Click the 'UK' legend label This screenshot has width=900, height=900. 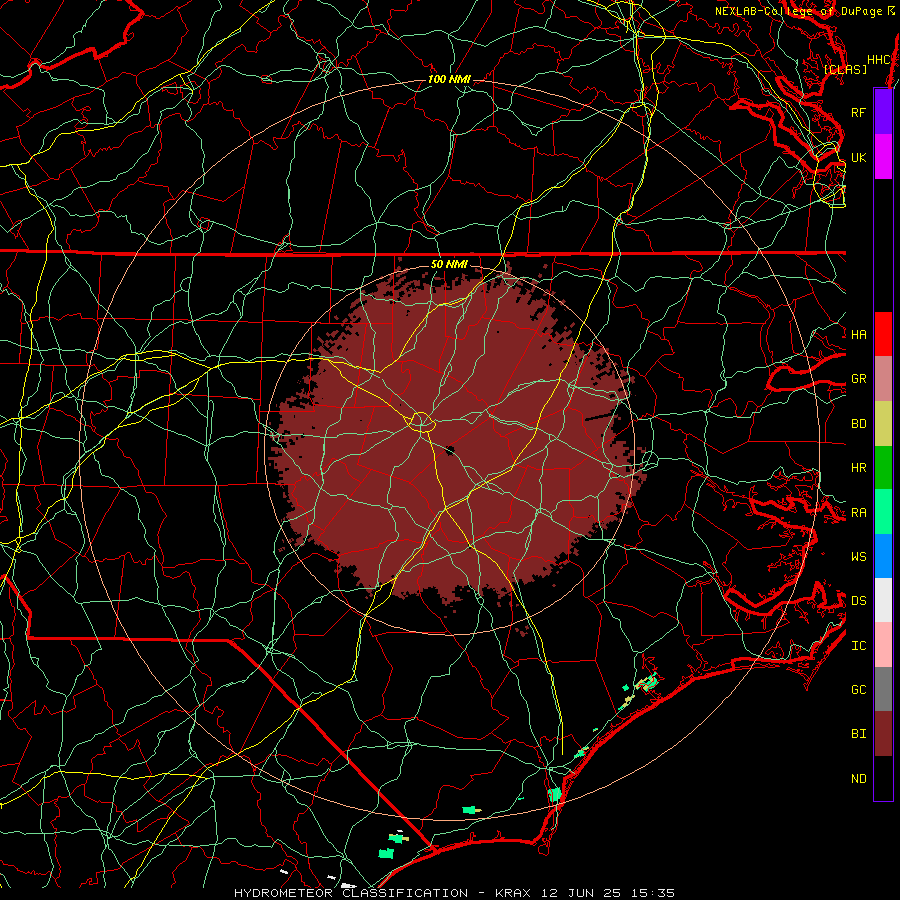858,157
